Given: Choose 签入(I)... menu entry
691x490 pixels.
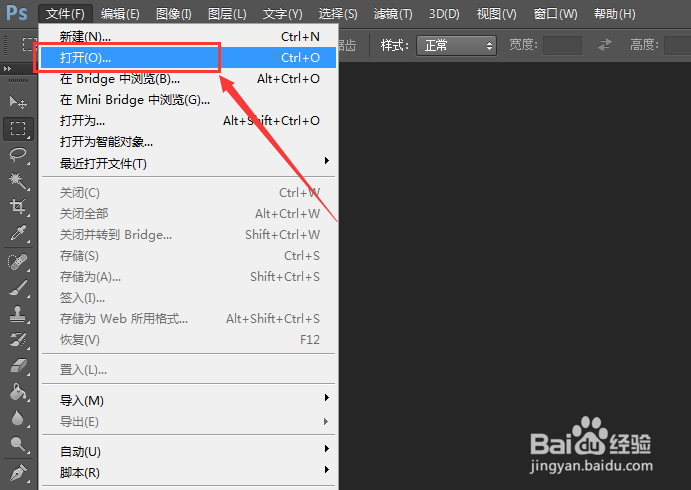Looking at the screenshot, I should click(189, 298).
